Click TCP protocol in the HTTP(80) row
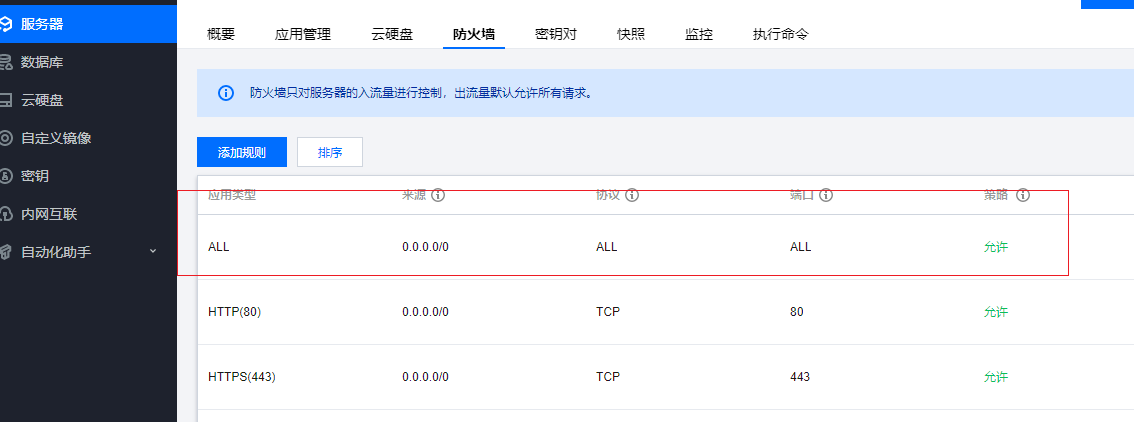 click(608, 312)
